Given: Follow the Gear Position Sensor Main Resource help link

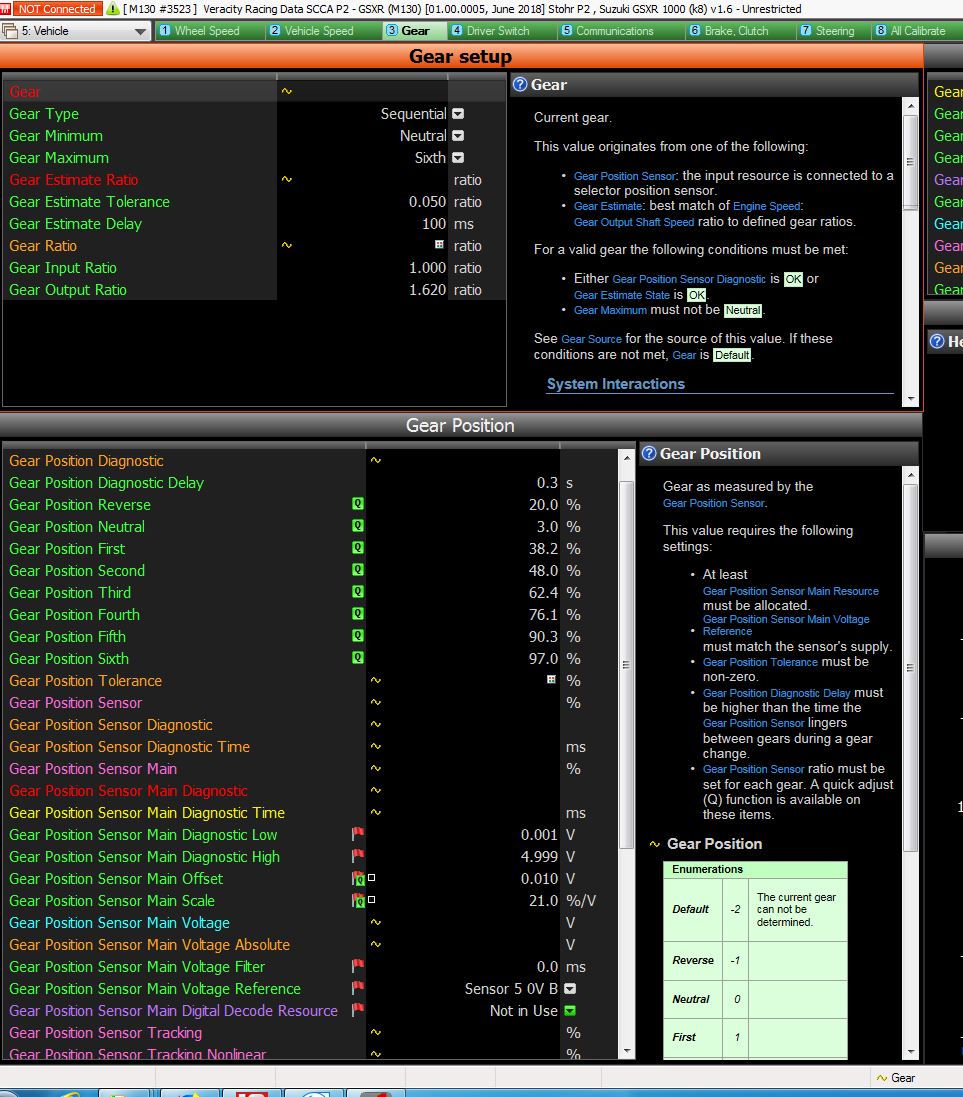Looking at the screenshot, I should pos(791,591).
